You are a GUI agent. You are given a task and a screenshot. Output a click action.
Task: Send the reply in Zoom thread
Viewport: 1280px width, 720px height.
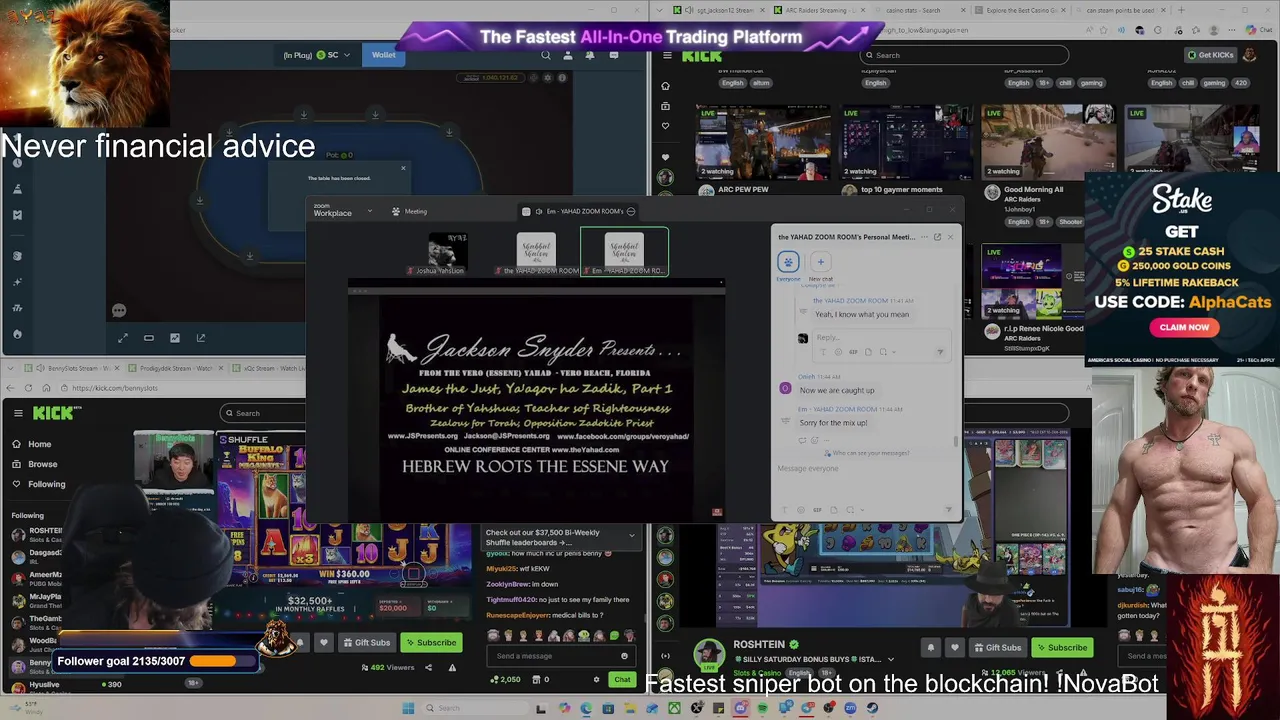click(940, 352)
